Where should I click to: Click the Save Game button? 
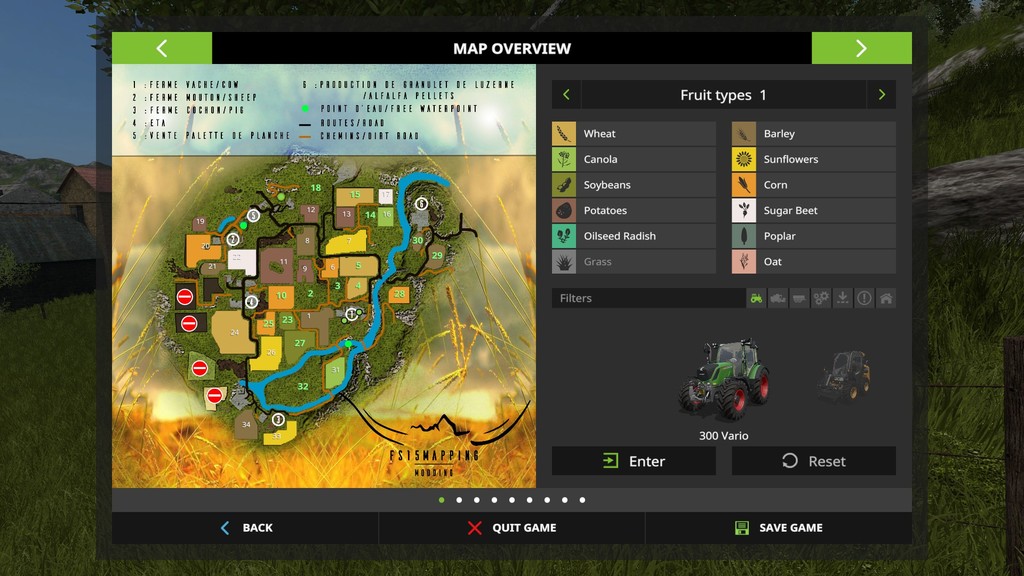(x=778, y=528)
